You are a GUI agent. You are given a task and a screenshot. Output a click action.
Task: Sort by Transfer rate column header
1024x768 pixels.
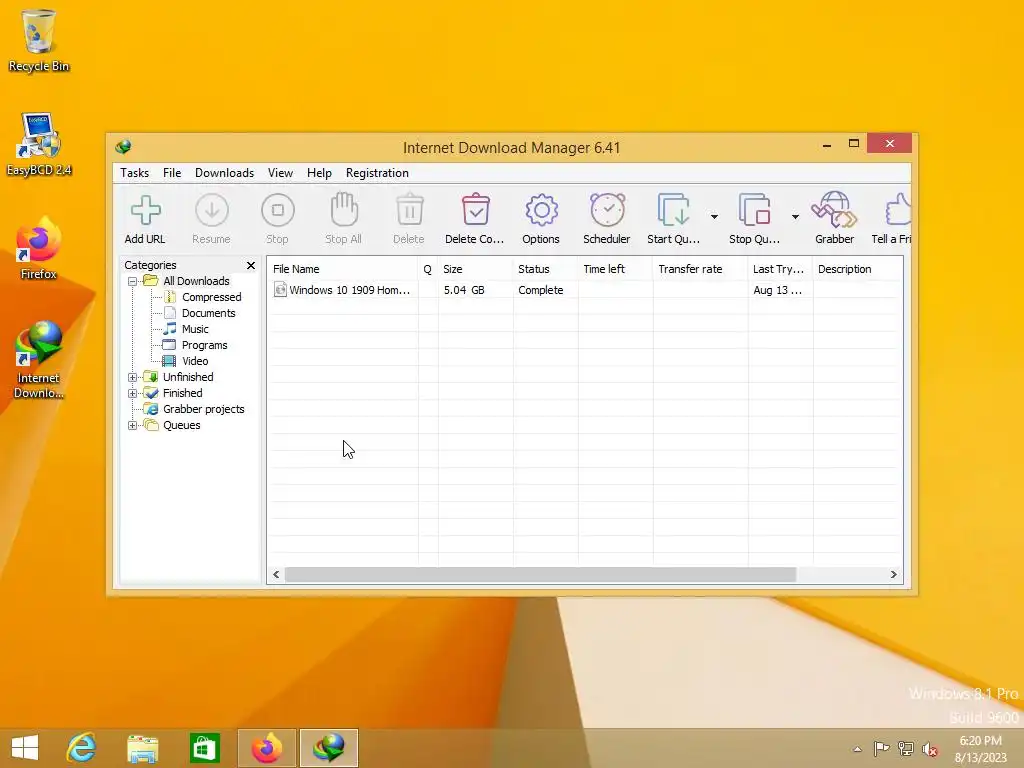700,269
